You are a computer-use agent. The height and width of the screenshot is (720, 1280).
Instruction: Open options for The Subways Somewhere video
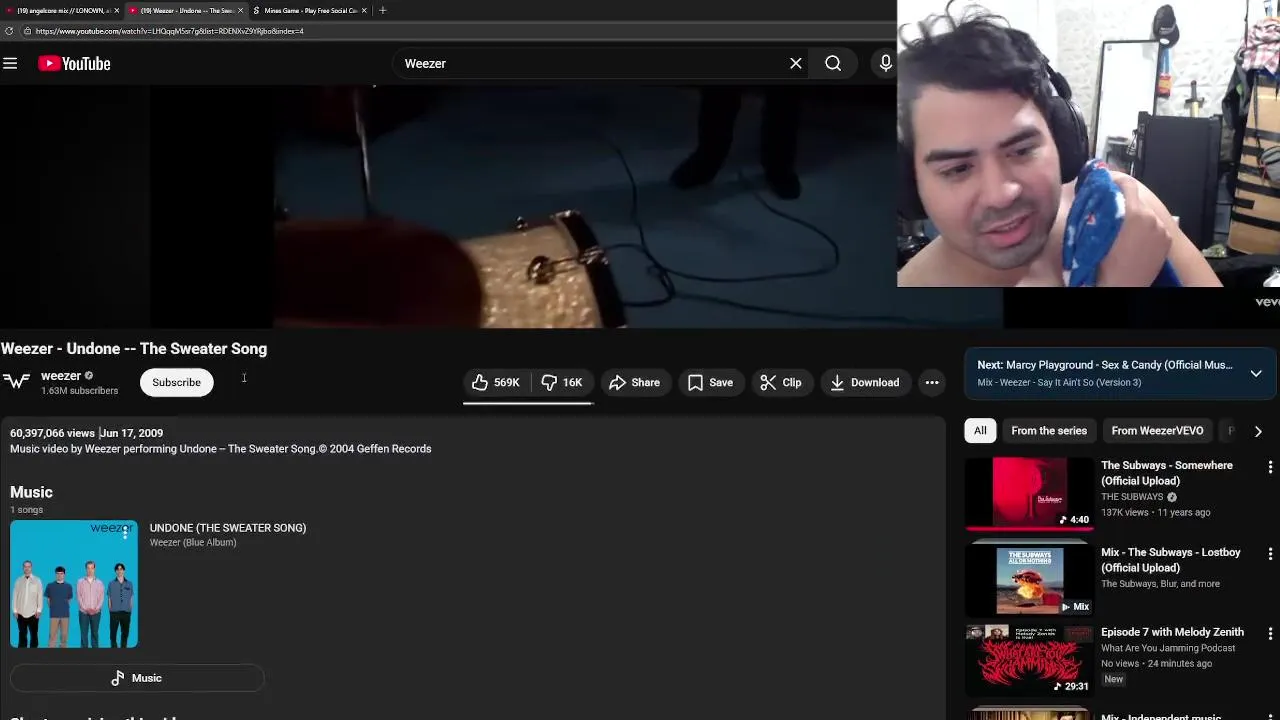click(x=1270, y=467)
